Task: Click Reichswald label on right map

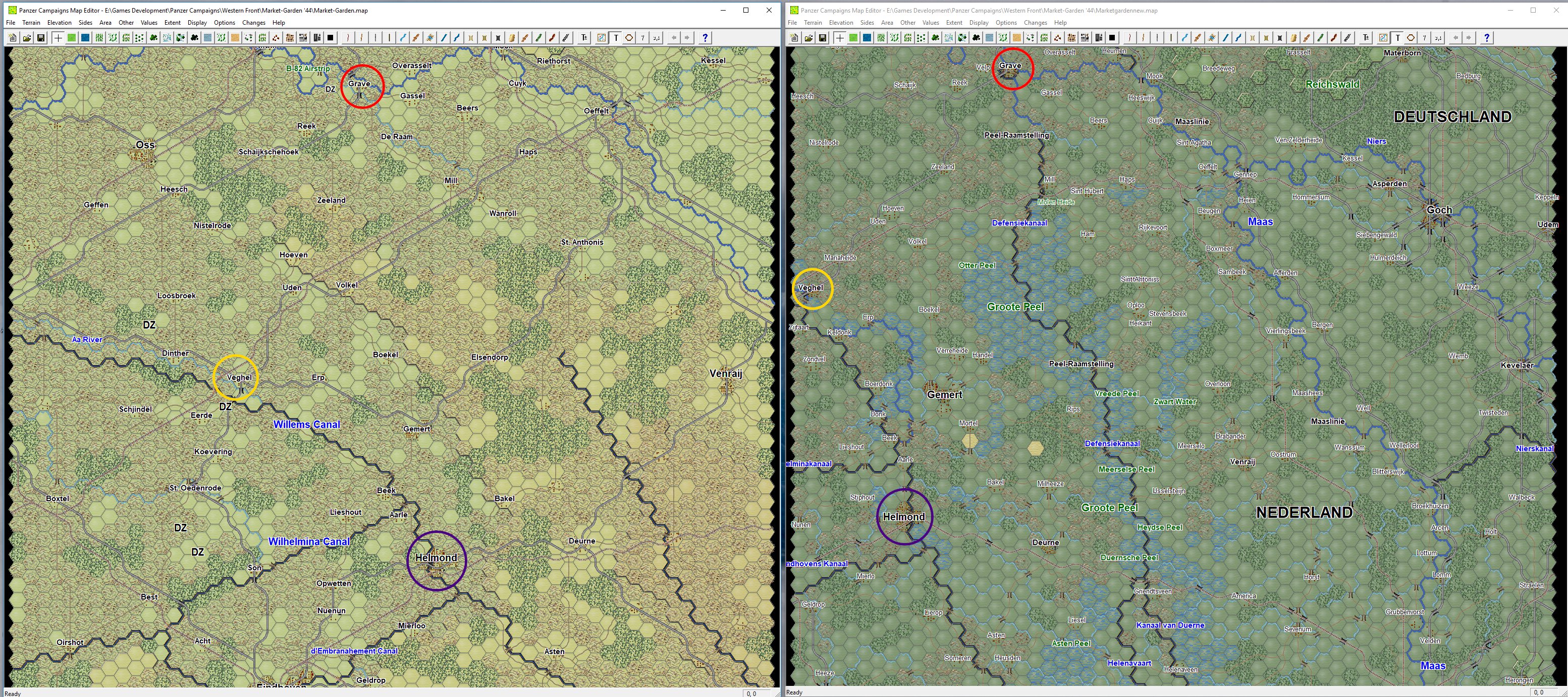Action: point(1332,84)
